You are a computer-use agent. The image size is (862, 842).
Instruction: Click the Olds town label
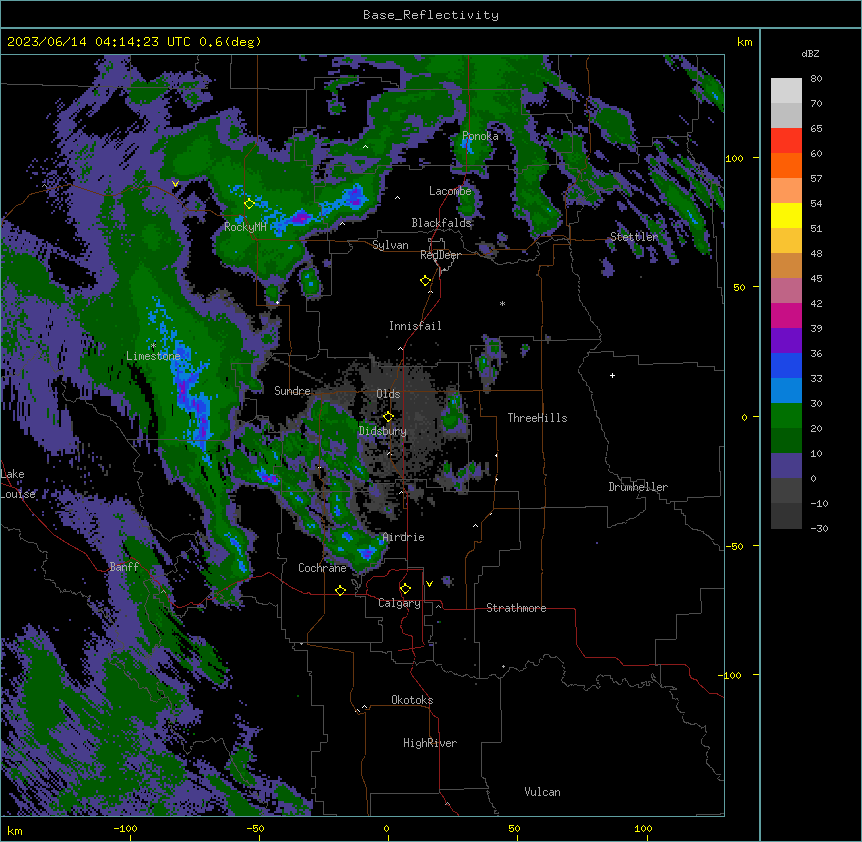(388, 394)
